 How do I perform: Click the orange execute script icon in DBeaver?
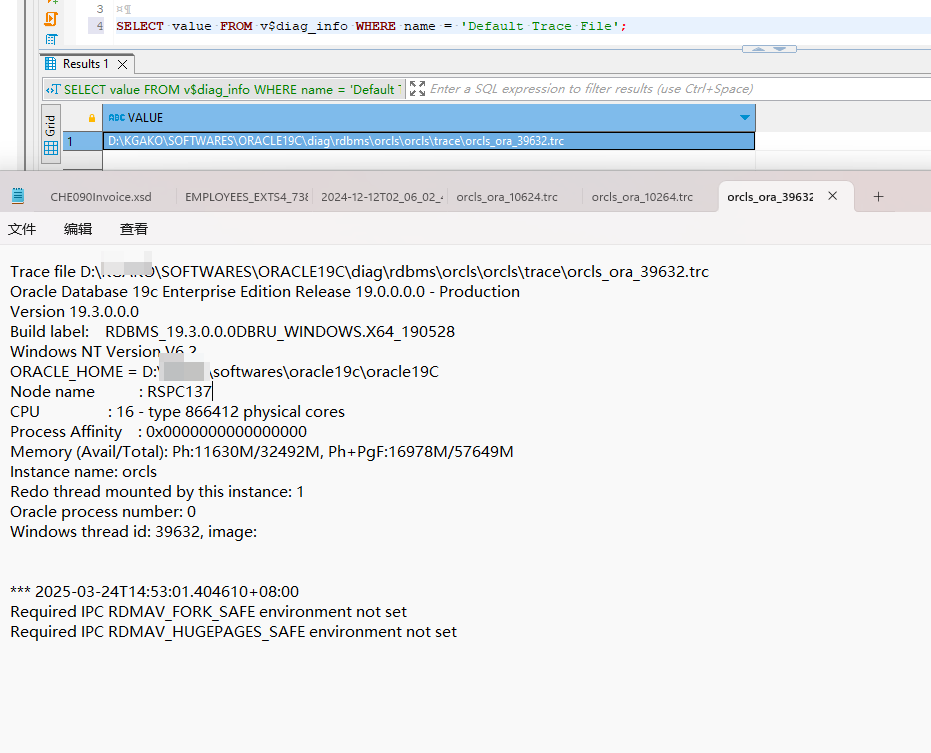tap(52, 19)
